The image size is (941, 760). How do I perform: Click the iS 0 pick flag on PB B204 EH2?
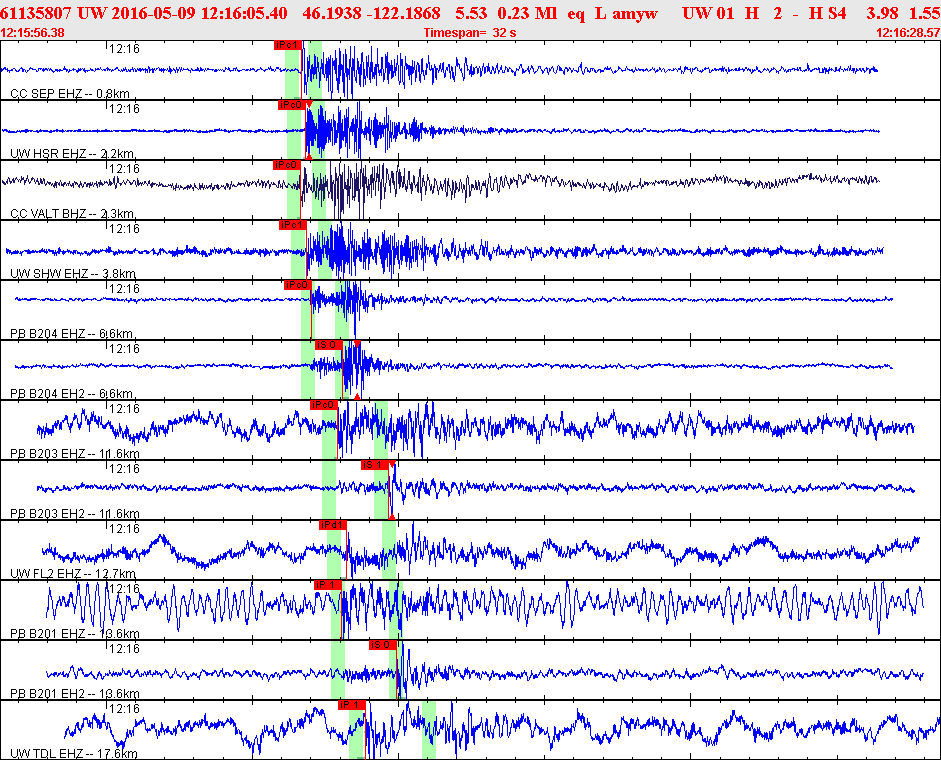pos(328,345)
